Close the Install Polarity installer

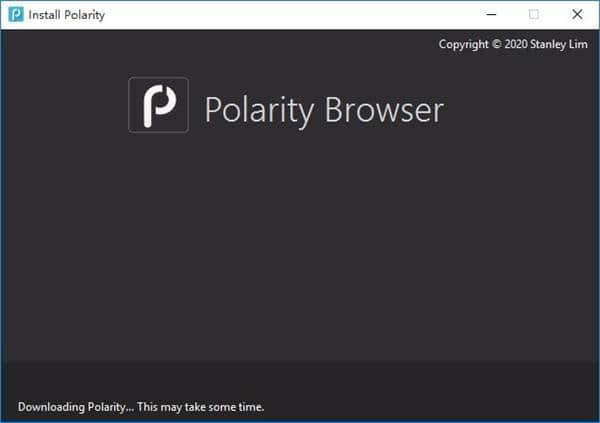(577, 15)
